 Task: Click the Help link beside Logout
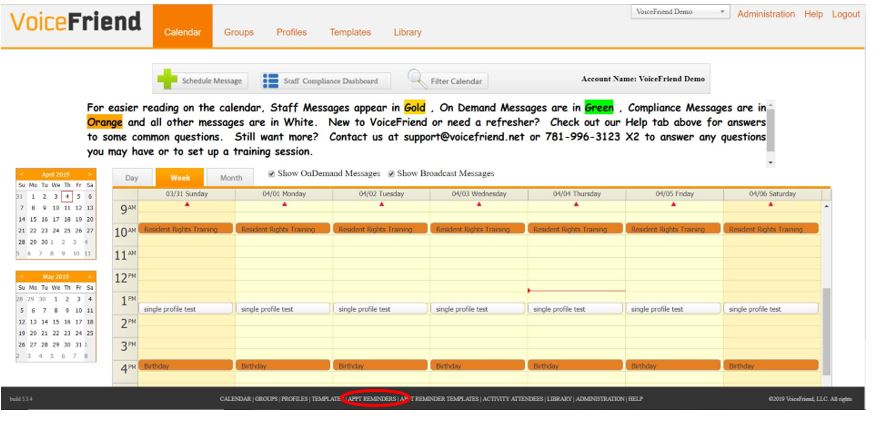tap(813, 14)
